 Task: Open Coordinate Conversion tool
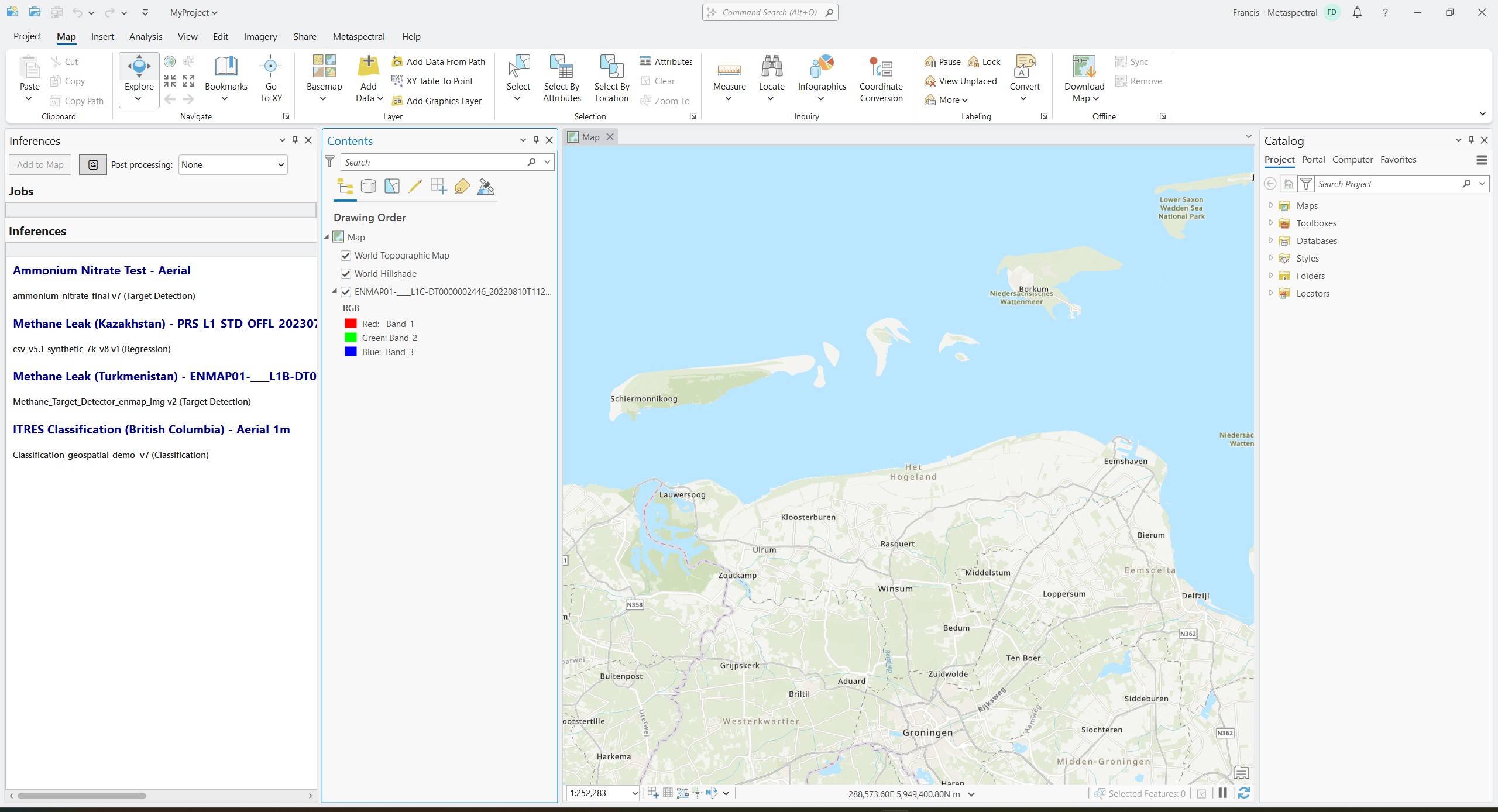pyautogui.click(x=881, y=68)
